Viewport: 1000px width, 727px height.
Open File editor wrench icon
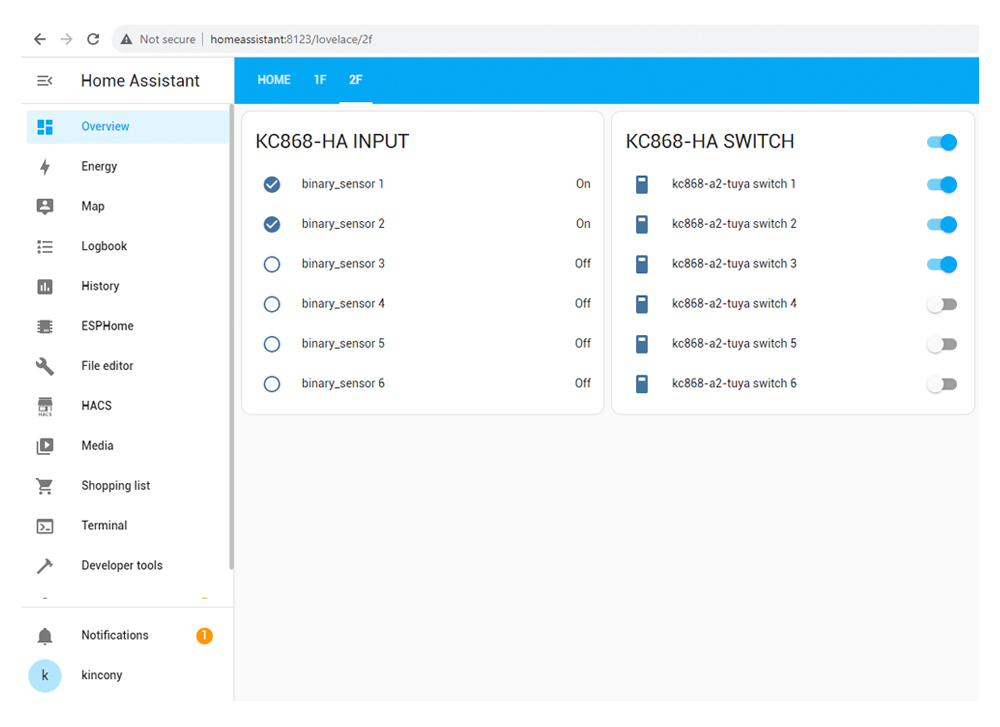45,367
